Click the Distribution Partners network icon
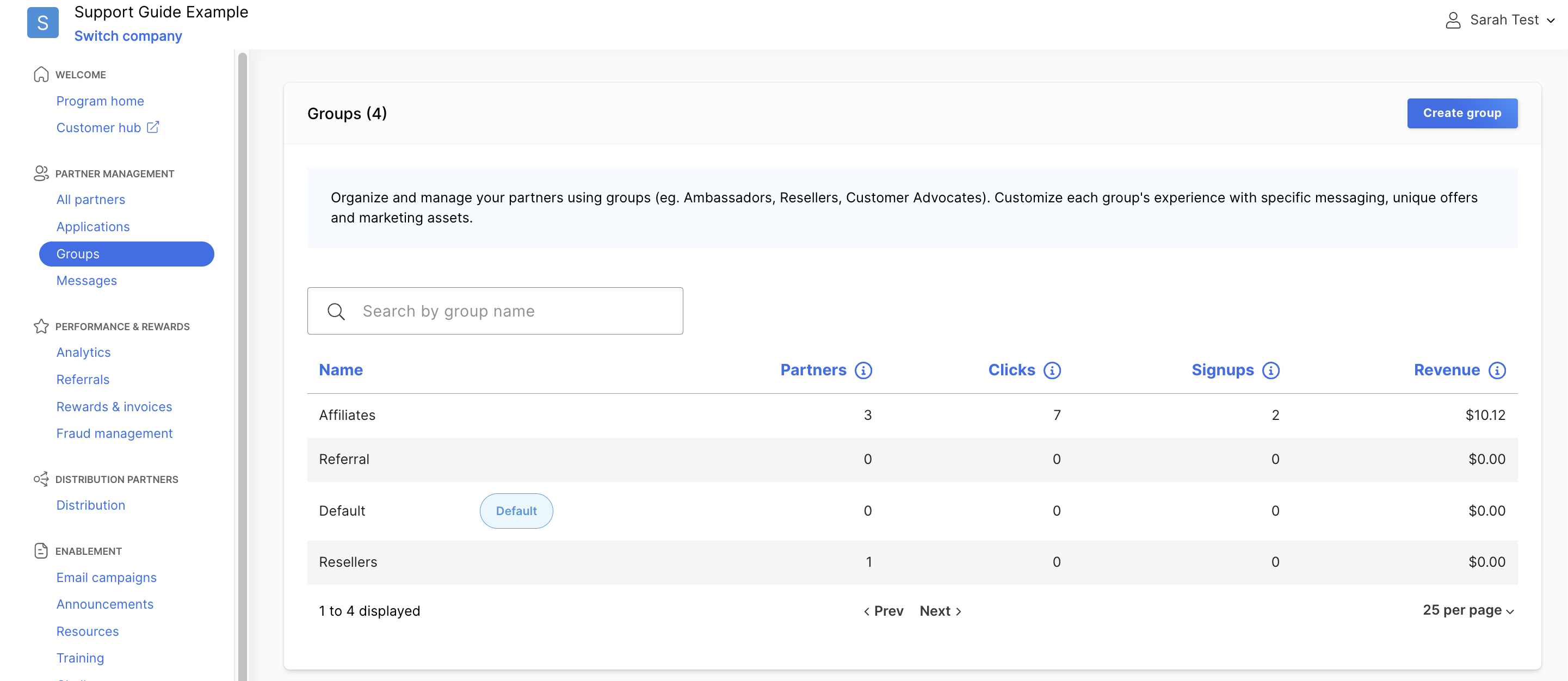 (41, 479)
